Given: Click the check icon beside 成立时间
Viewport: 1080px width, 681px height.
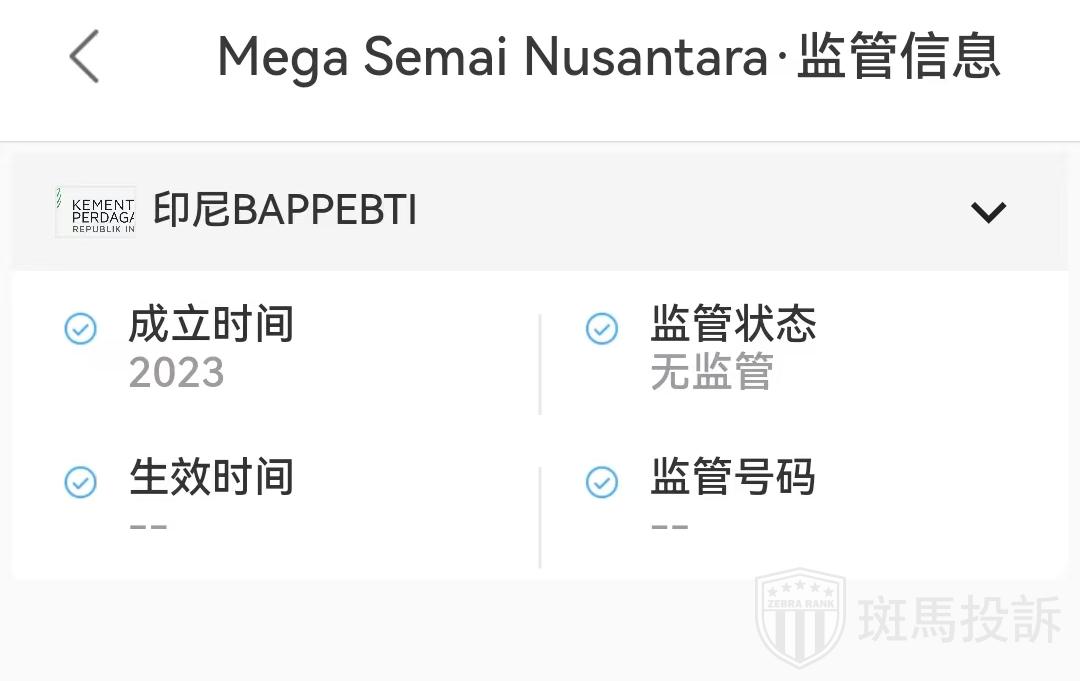Looking at the screenshot, I should (81, 328).
